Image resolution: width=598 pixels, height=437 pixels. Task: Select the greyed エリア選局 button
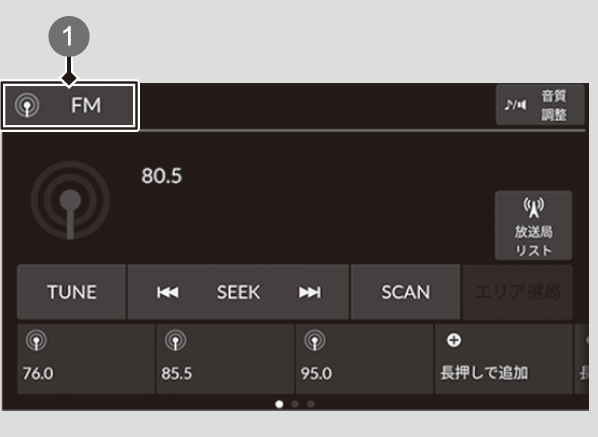click(x=517, y=292)
